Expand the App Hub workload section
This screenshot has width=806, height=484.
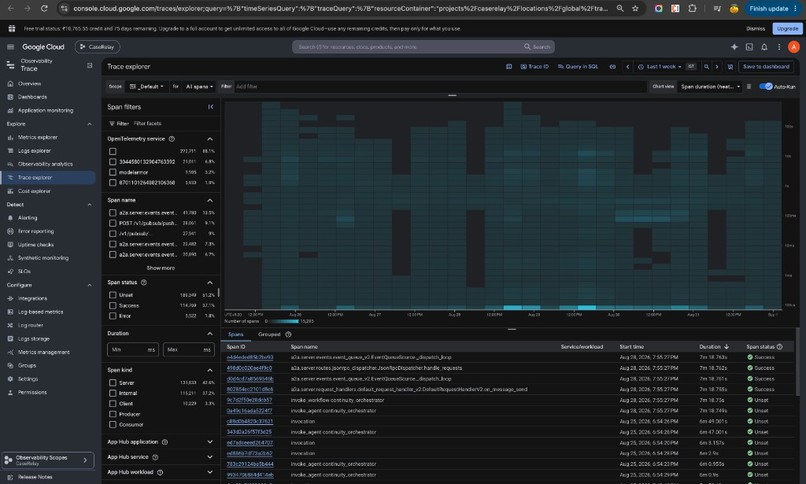click(x=210, y=472)
